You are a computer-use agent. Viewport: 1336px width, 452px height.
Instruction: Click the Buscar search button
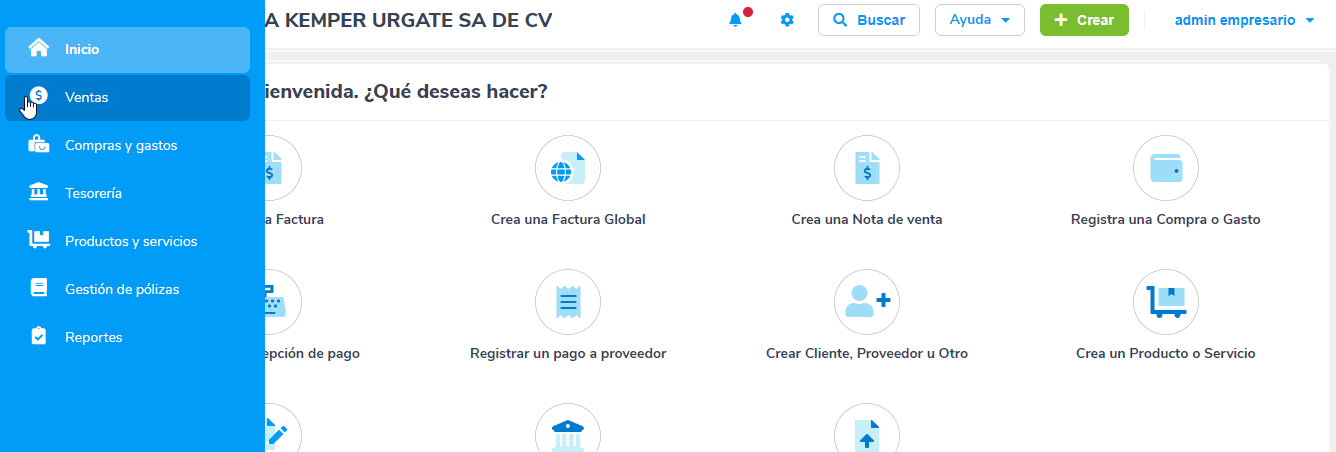tap(868, 20)
